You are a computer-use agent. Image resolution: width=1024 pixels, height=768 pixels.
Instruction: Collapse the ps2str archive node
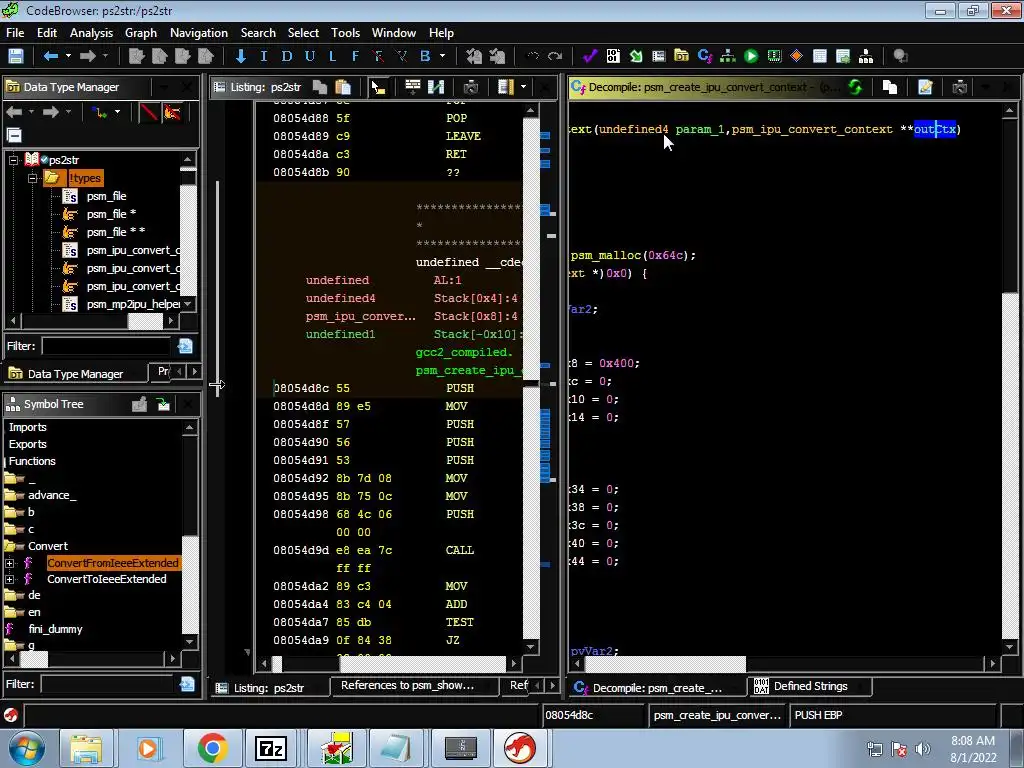[x=13, y=159]
